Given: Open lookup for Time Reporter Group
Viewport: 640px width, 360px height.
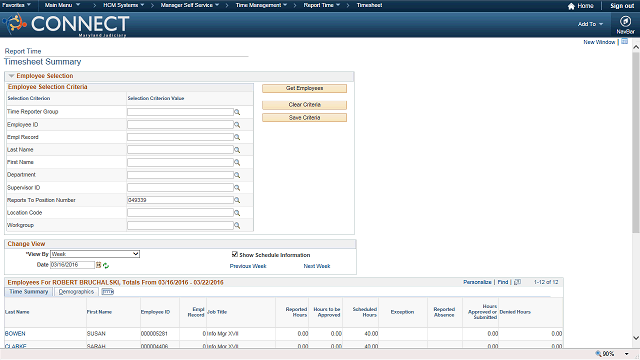Looking at the screenshot, I should pos(237,112).
